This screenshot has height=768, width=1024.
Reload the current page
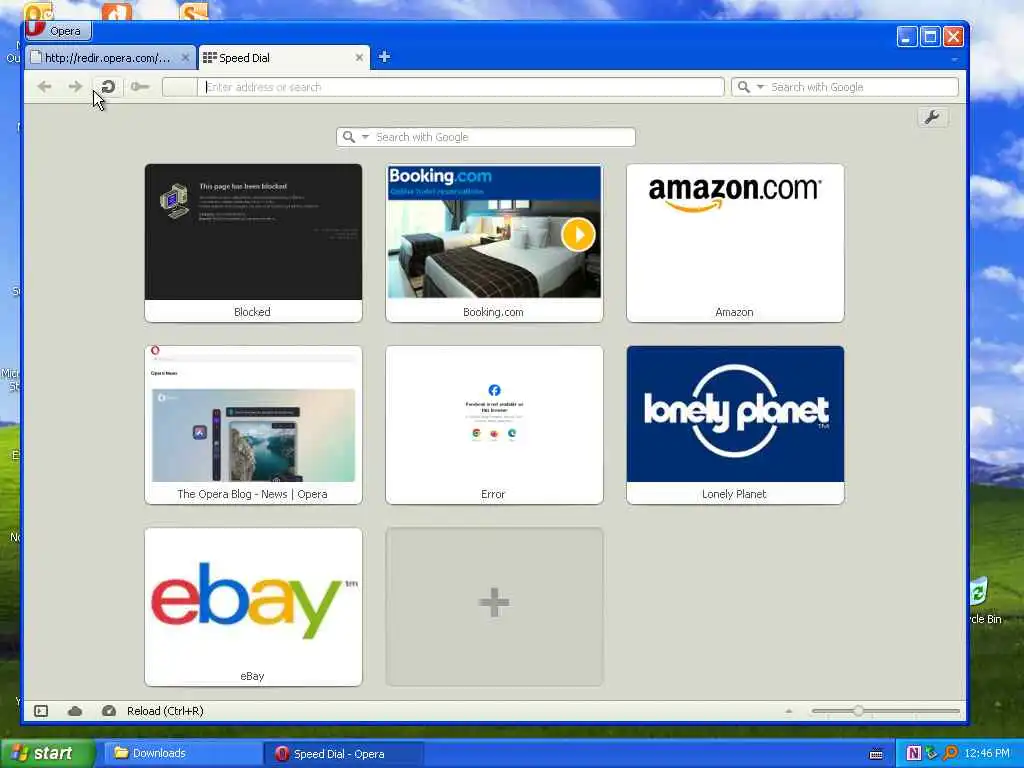[108, 86]
